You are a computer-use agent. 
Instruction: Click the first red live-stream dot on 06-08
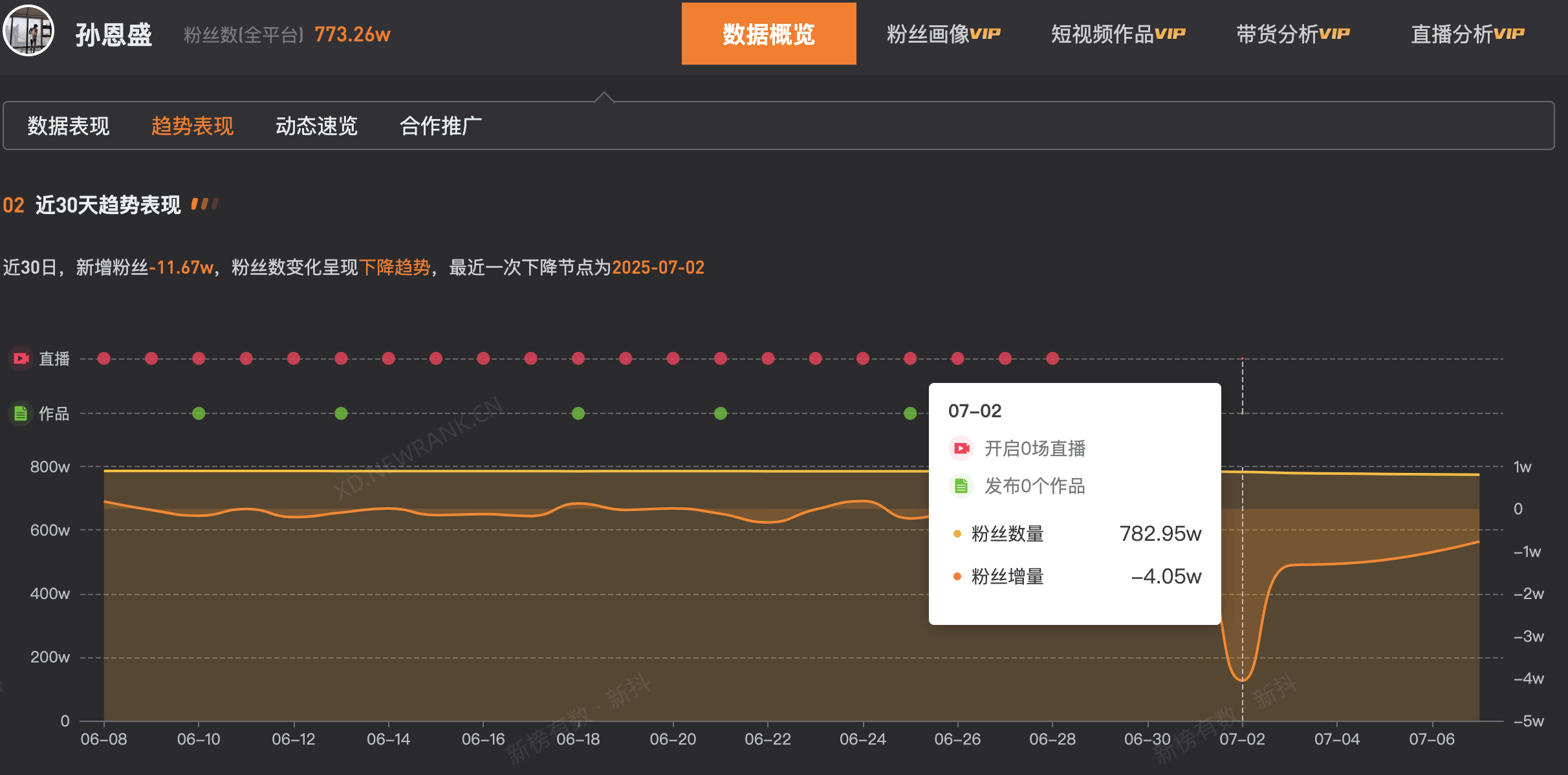click(104, 358)
